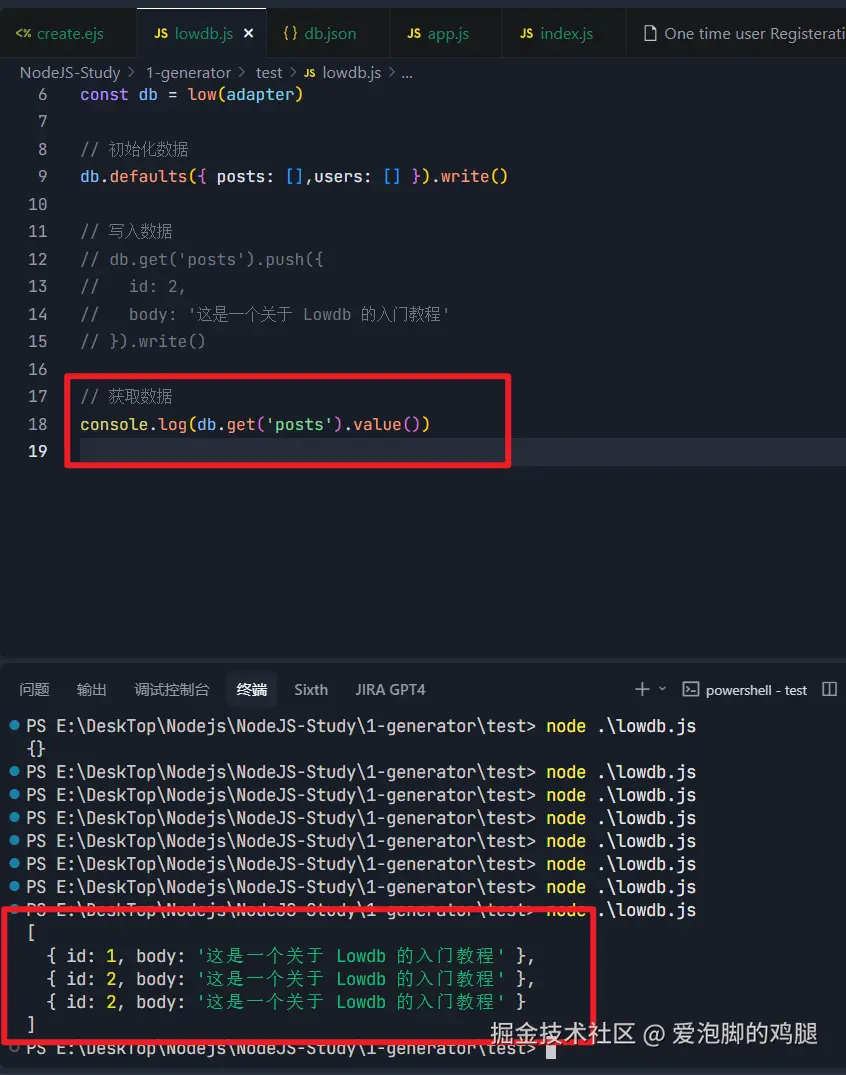Screen dimensions: 846x1075
Task: Split the terminal panel
Action: [x=830, y=689]
